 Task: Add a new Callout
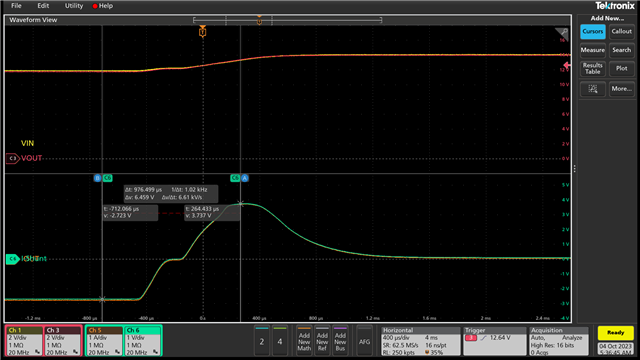(621, 31)
